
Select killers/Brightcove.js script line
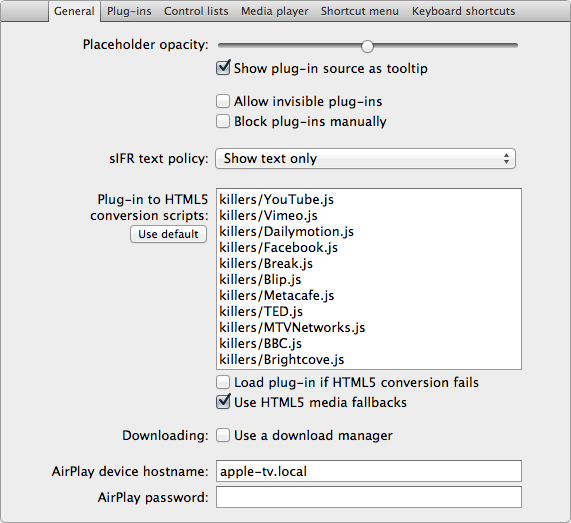281,360
